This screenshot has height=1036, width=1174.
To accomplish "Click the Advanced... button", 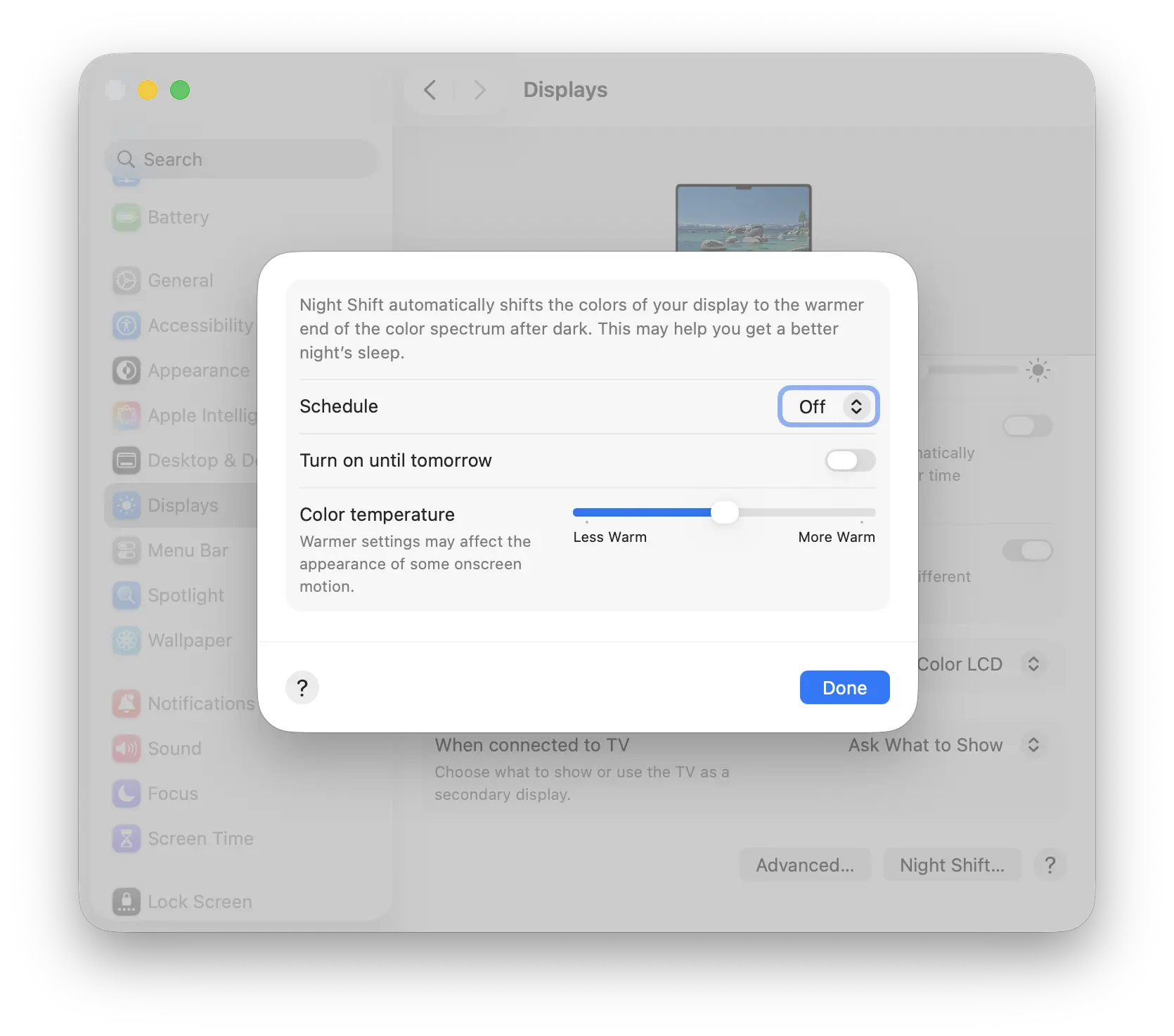I will [805, 865].
